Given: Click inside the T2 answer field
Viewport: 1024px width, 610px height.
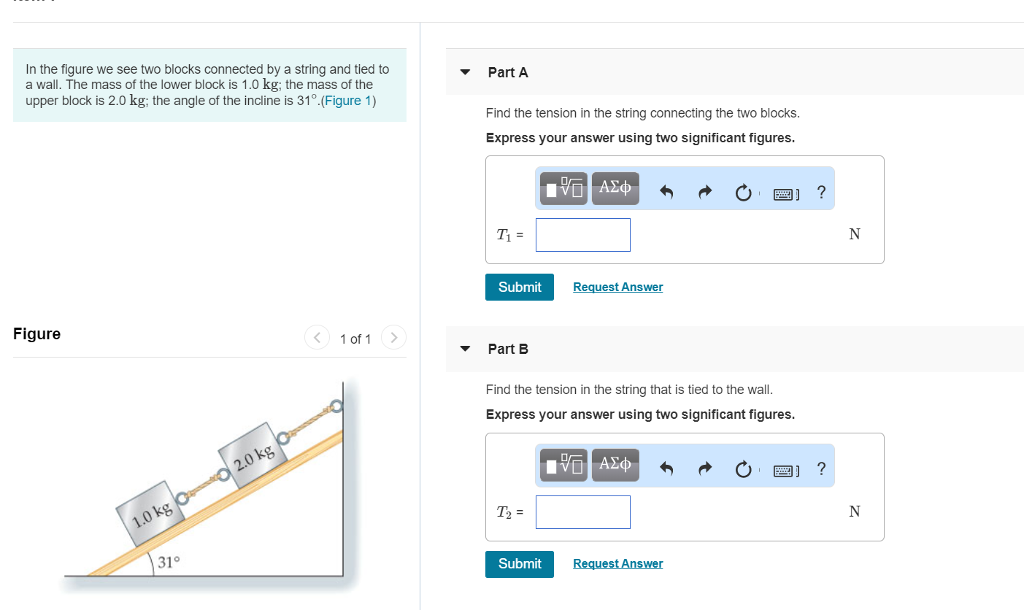Looking at the screenshot, I should [x=583, y=511].
